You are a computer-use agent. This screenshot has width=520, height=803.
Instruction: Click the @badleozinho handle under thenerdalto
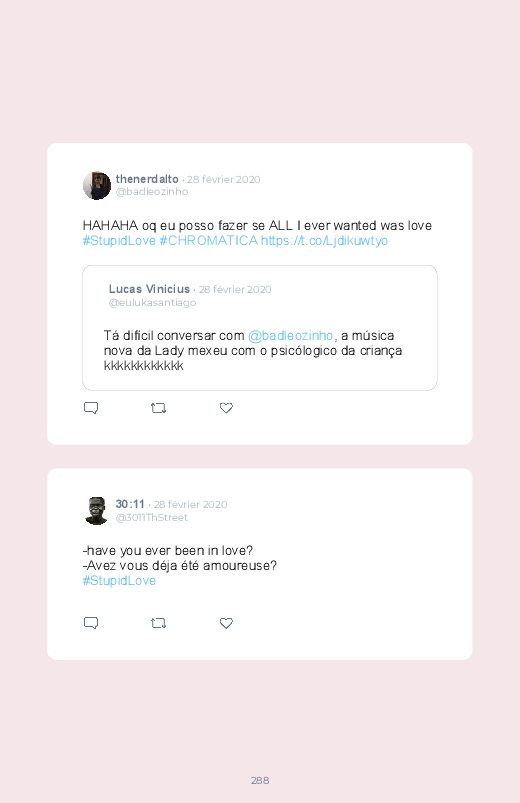pos(152,192)
